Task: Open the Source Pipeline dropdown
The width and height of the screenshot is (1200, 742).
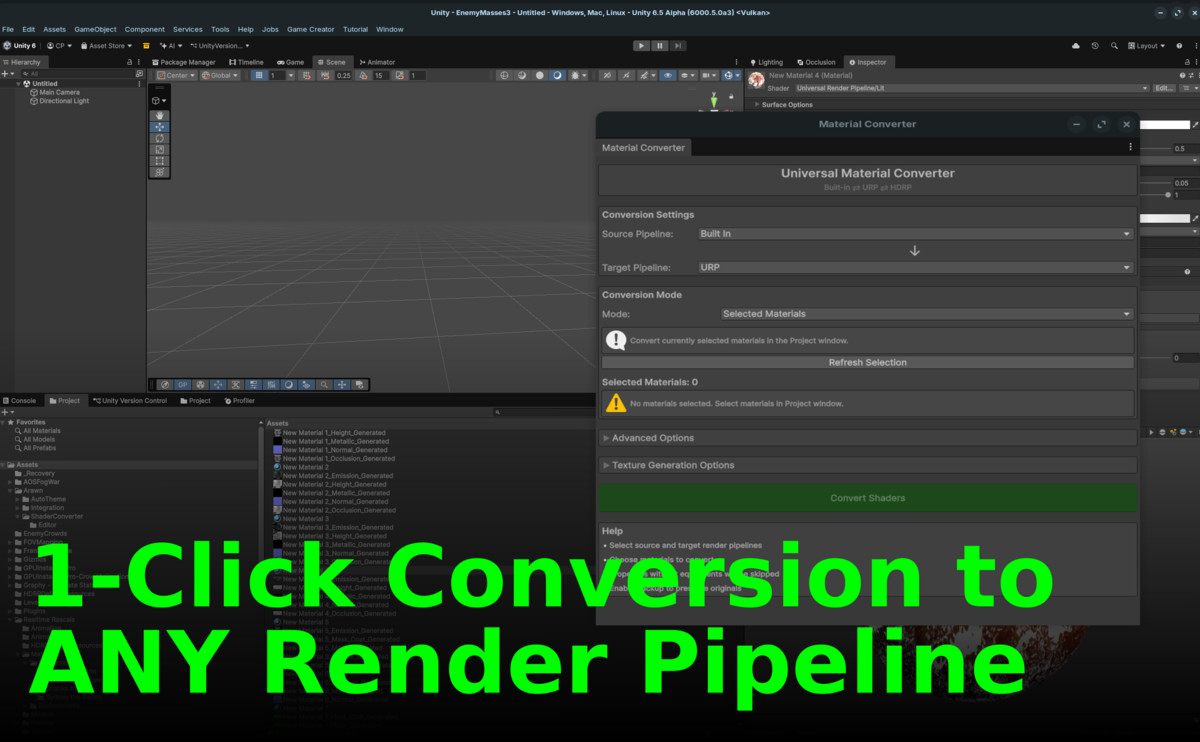Action: click(915, 234)
